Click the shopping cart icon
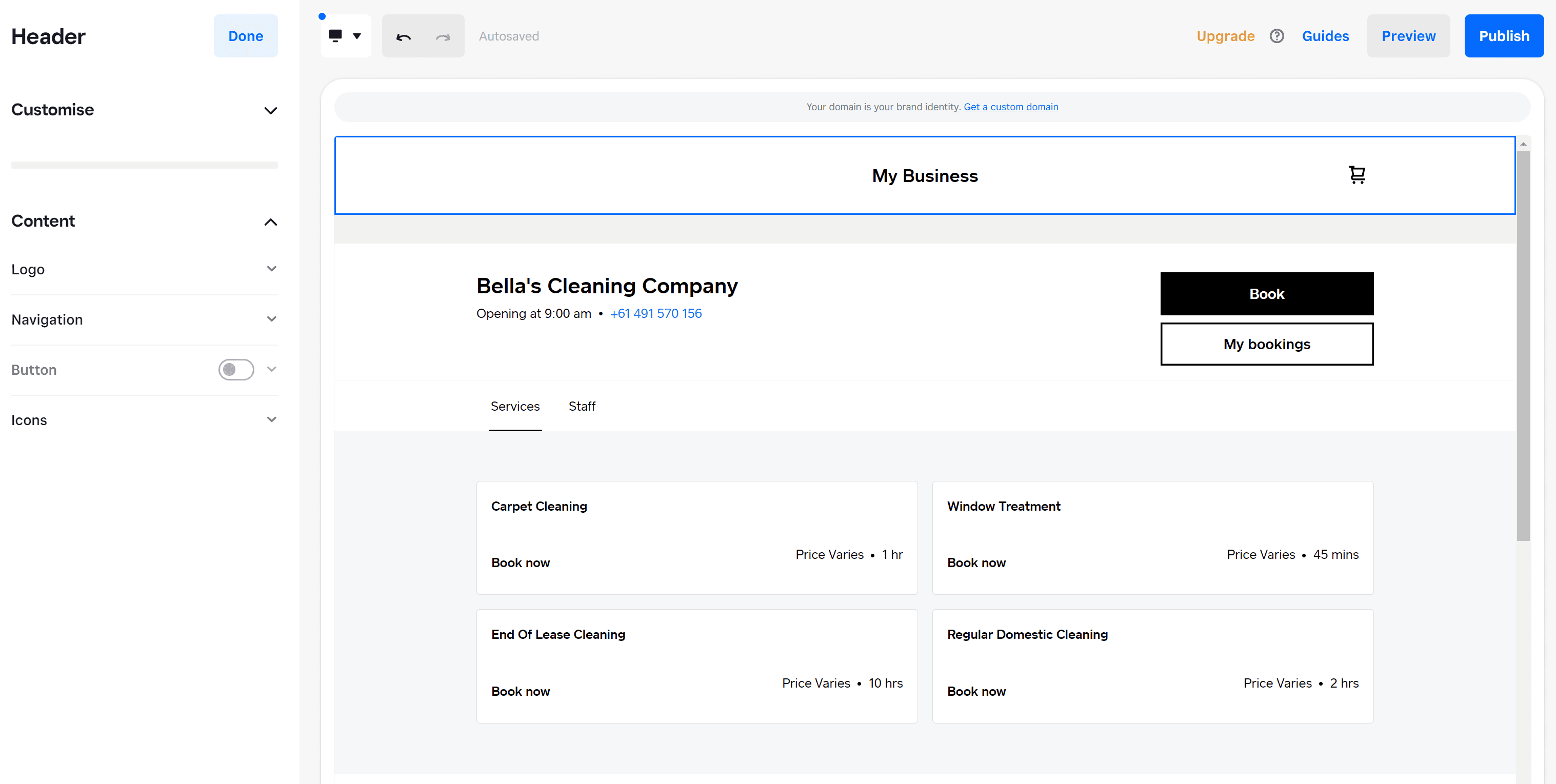Screen dimensions: 1556x784 click(1357, 174)
